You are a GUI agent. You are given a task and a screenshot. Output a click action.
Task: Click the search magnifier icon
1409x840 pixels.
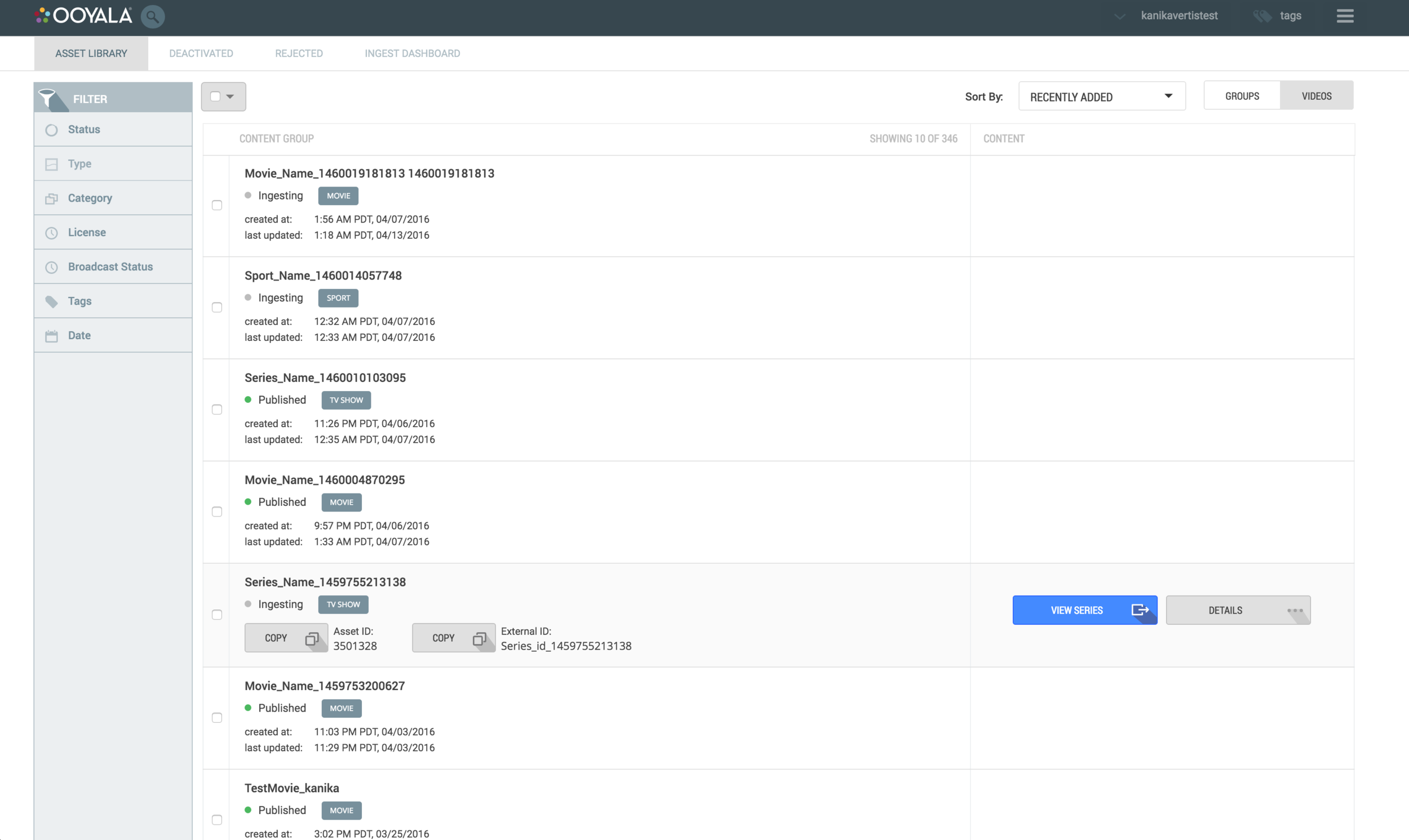[x=152, y=16]
